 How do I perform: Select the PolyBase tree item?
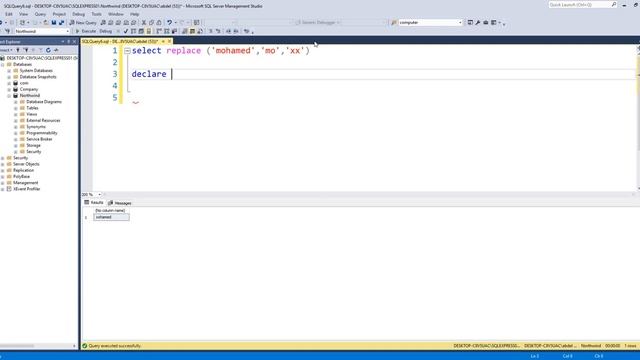pyautogui.click(x=21, y=176)
